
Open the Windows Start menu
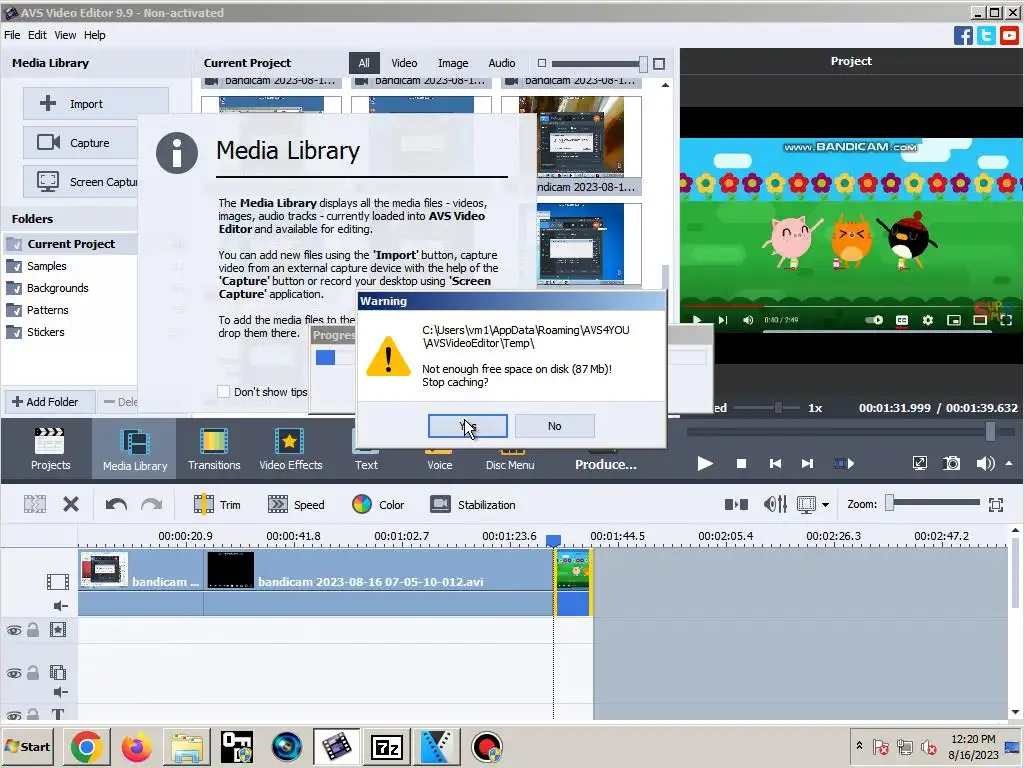coord(27,746)
